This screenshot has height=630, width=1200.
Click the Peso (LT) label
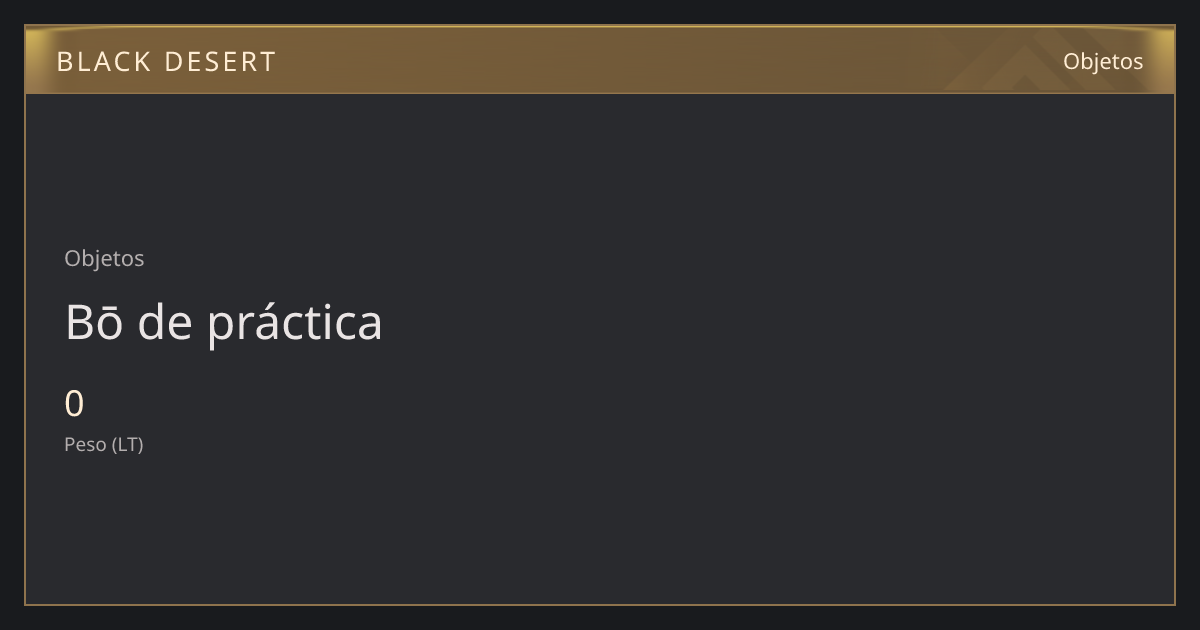[x=104, y=444]
